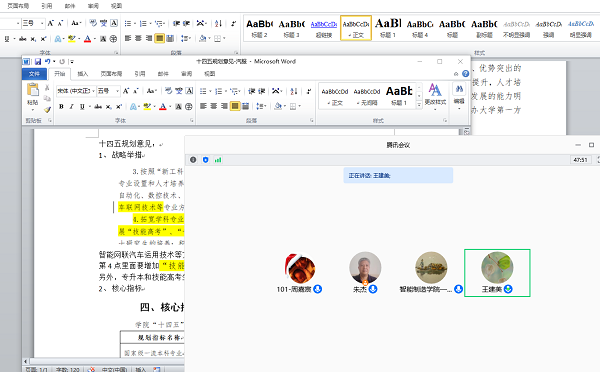This screenshot has width=600, height=372.
Task: Click Word horizontal scrollbar left arrow
Action: 26,361
